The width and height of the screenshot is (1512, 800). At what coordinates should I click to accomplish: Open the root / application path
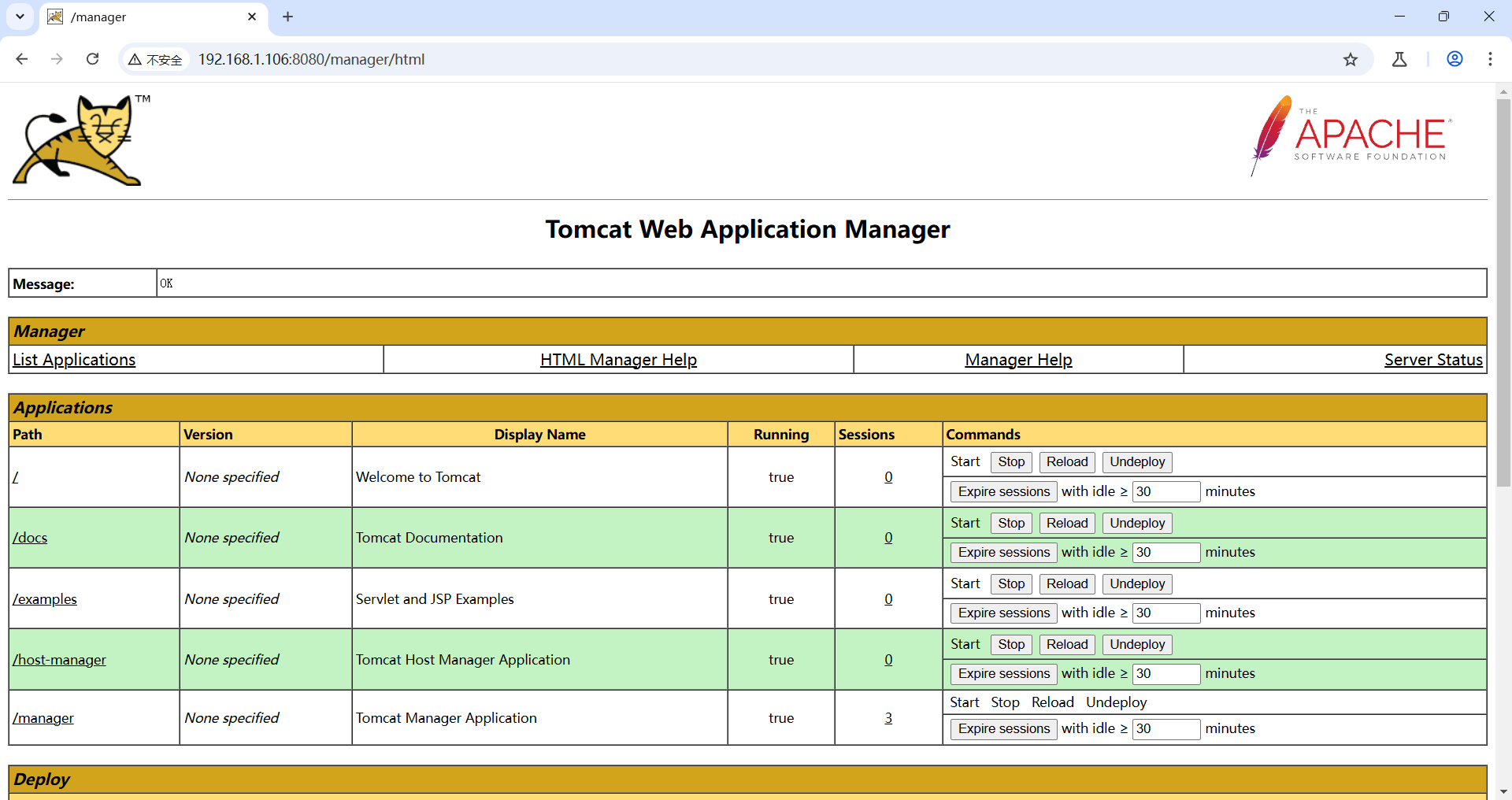15,477
